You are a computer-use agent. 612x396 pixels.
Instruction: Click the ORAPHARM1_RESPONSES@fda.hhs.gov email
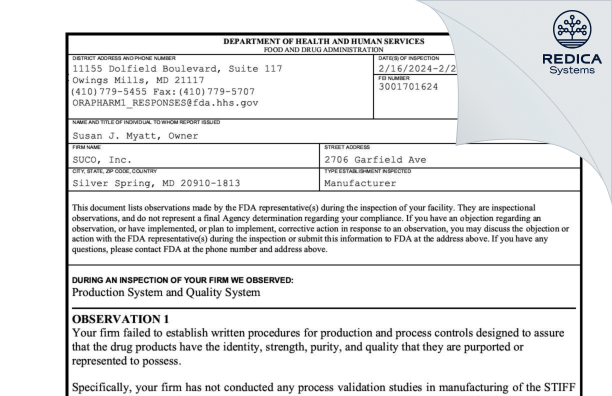[x=165, y=103]
